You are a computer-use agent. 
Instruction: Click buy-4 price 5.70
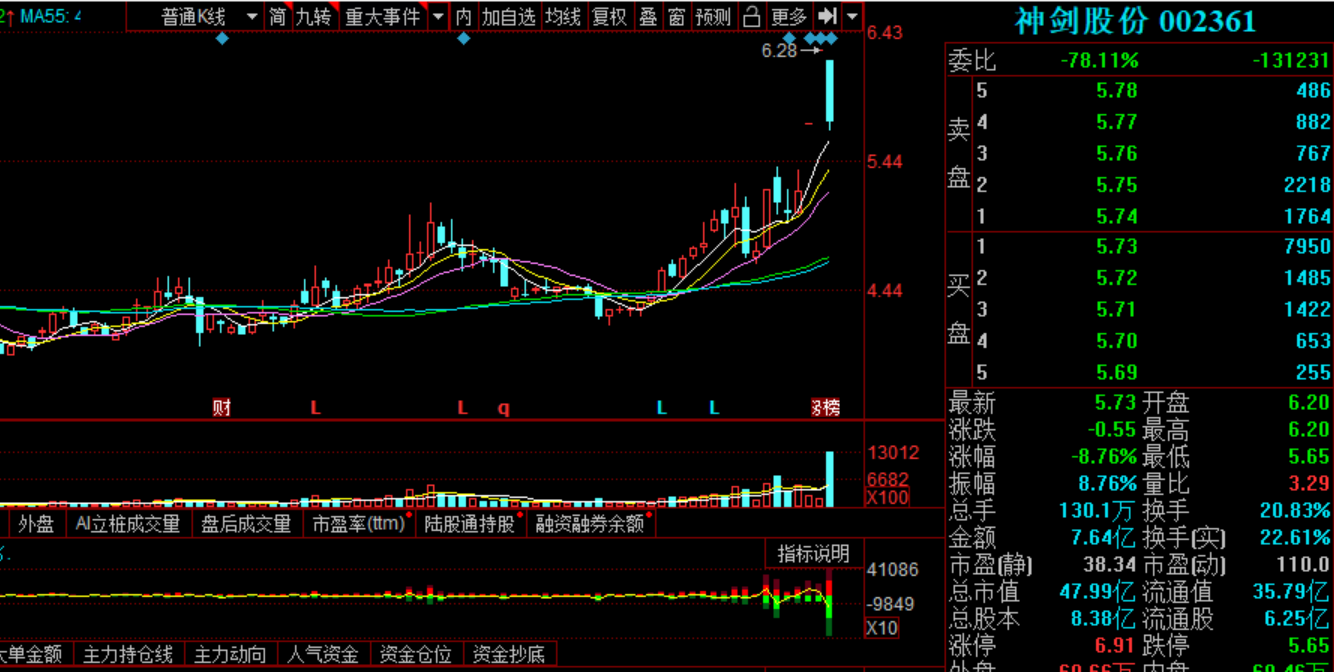coord(1116,341)
